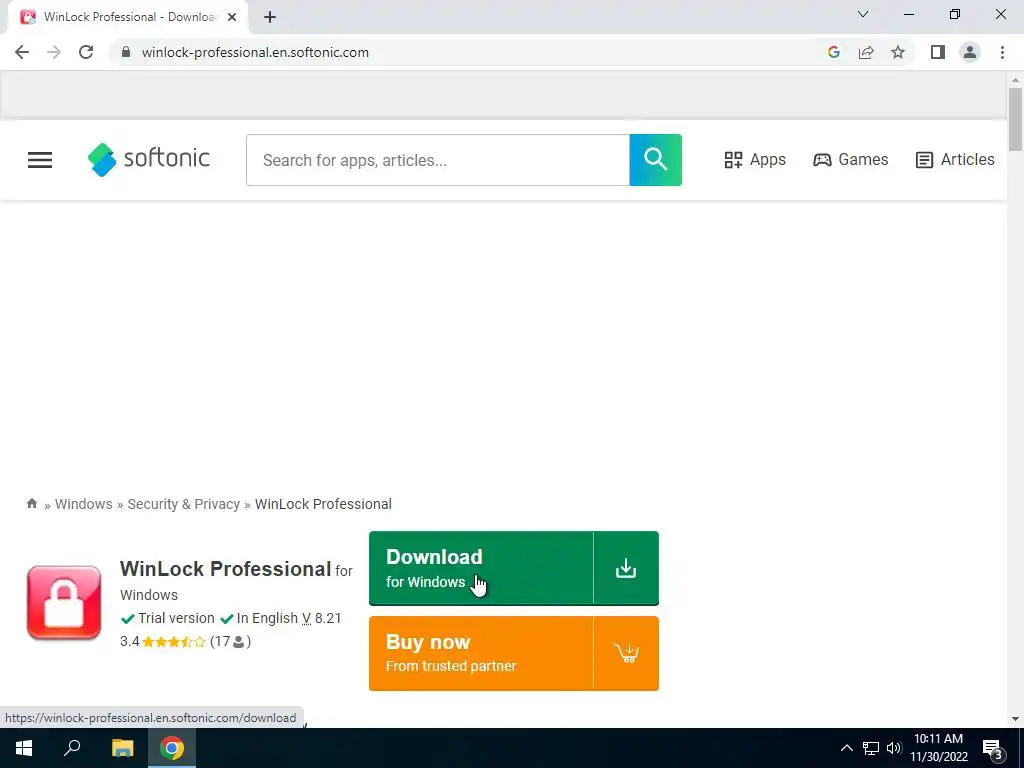
Task: Open the Windows Start menu
Action: click(x=24, y=748)
